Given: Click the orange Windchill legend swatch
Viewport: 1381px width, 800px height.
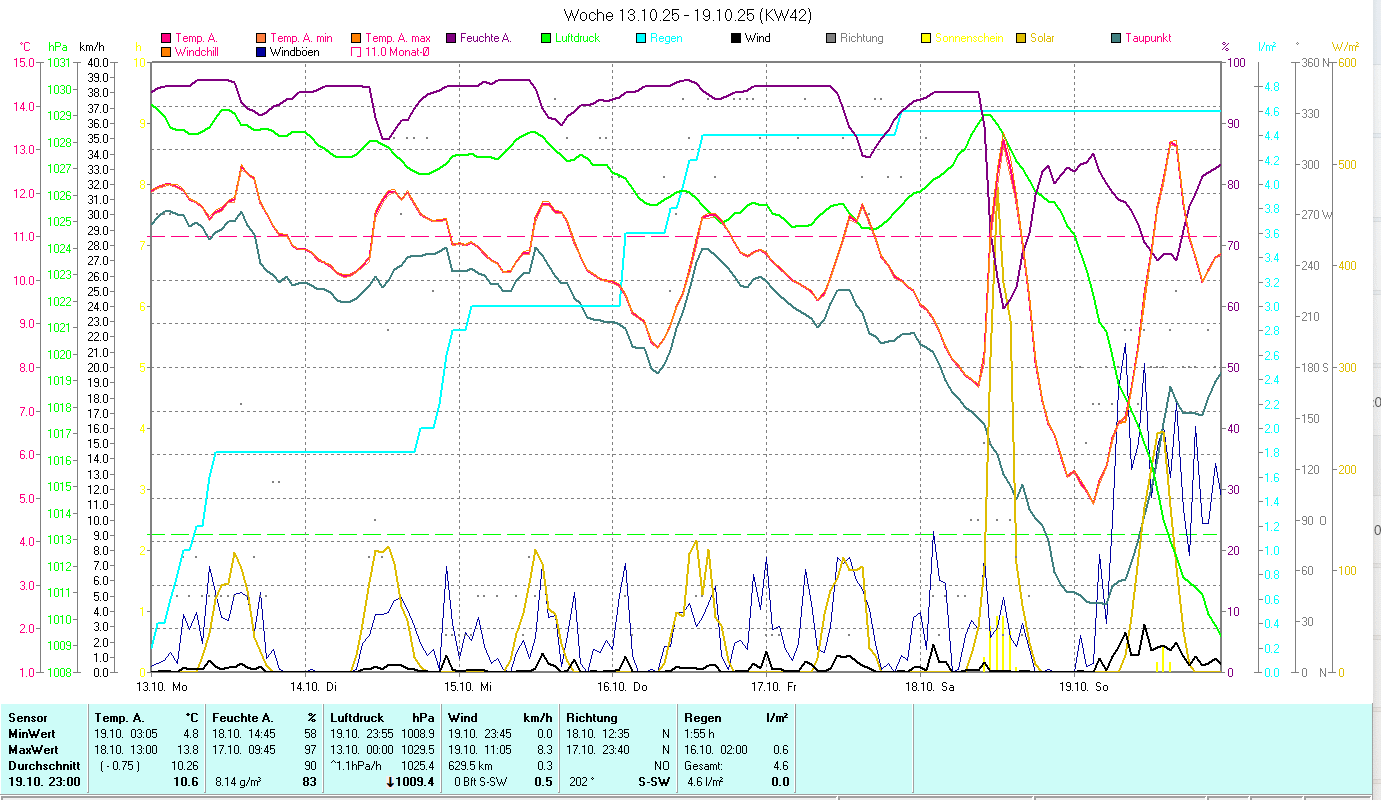Looking at the screenshot, I should pyautogui.click(x=166, y=51).
